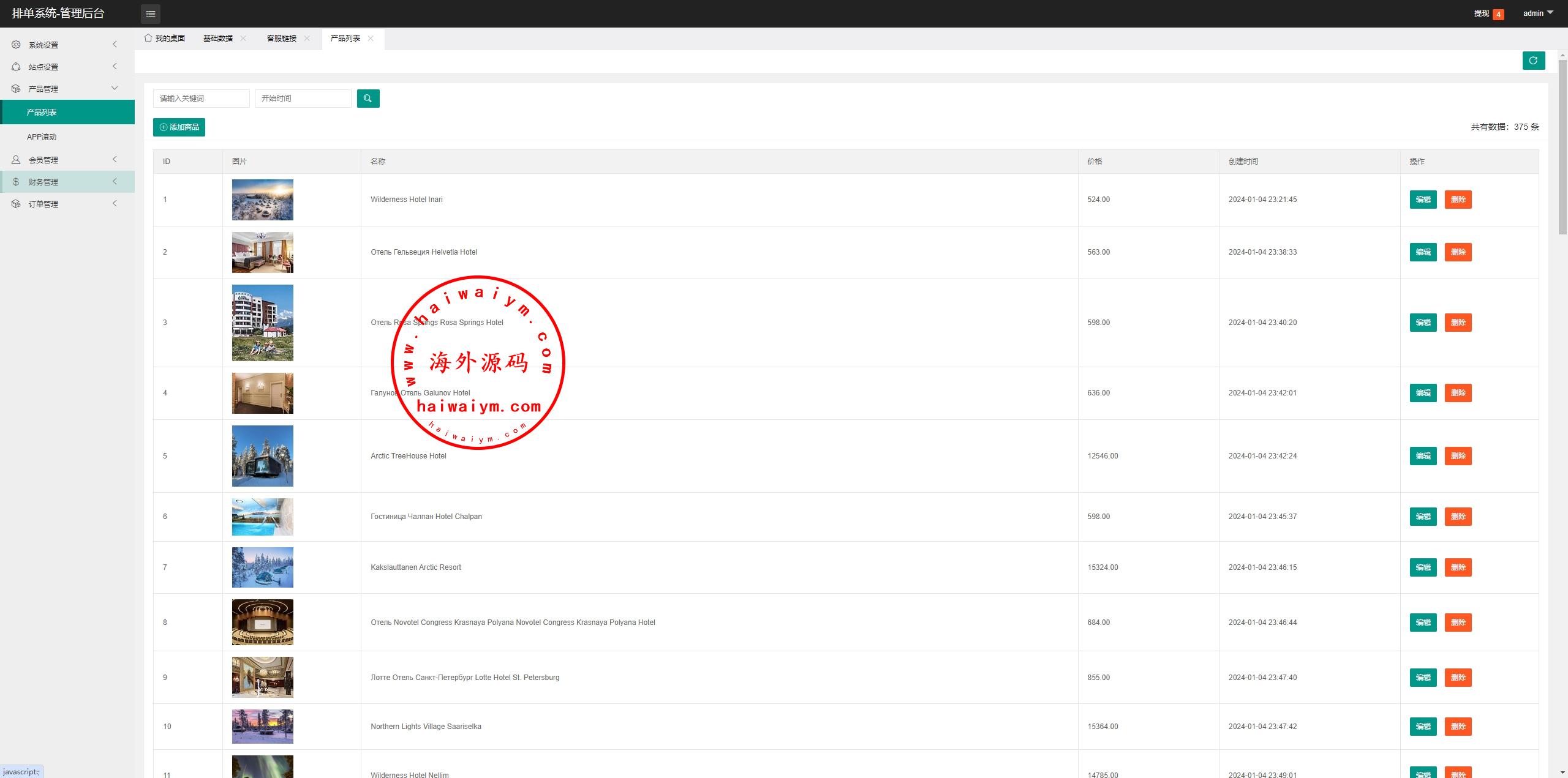The height and width of the screenshot is (778, 1568).
Task: Click the green refresh icon button
Action: [1533, 61]
